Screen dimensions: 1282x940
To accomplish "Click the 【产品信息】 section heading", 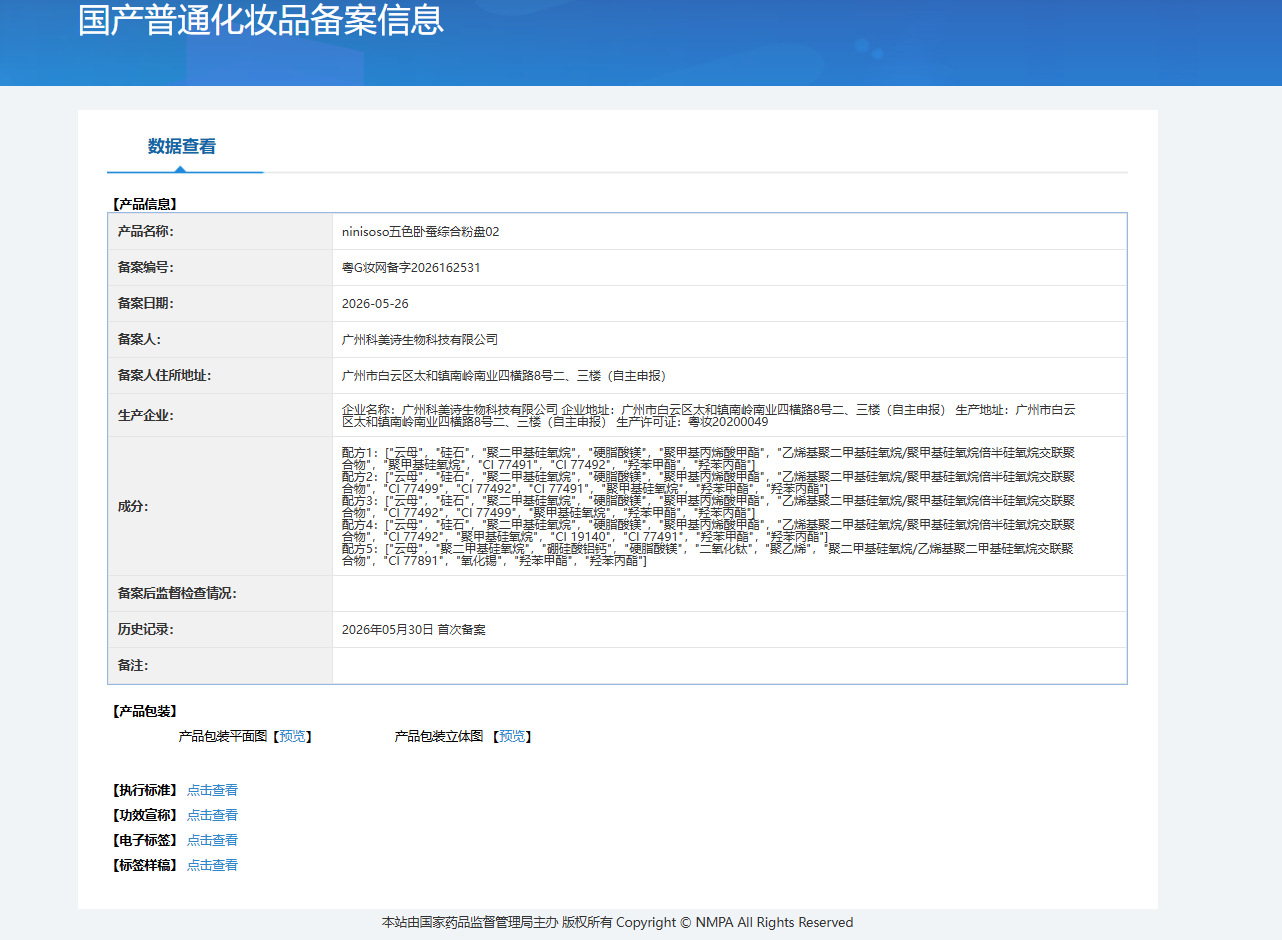I will [143, 204].
